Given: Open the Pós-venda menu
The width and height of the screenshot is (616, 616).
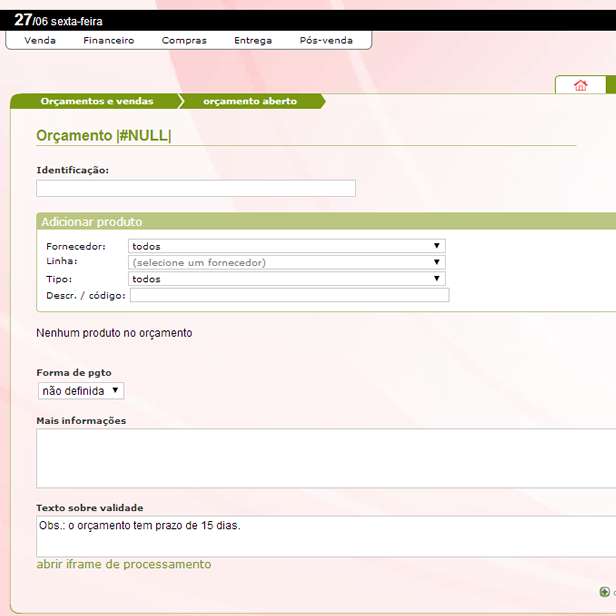Looking at the screenshot, I should point(326,41).
